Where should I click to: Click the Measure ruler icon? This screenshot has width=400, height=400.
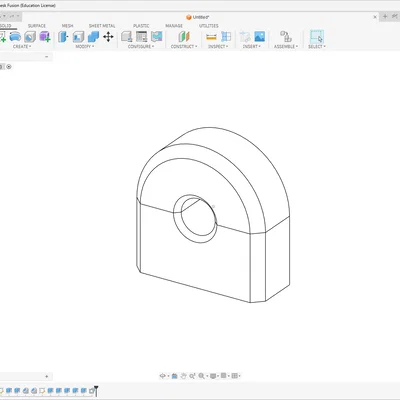click(211, 37)
